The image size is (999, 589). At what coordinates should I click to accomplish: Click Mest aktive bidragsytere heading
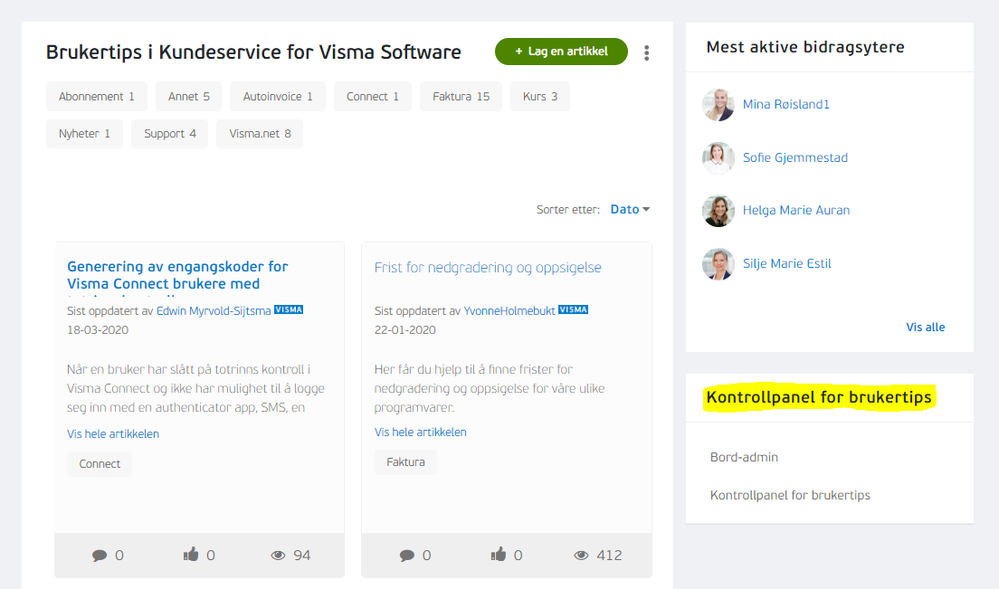coord(805,47)
